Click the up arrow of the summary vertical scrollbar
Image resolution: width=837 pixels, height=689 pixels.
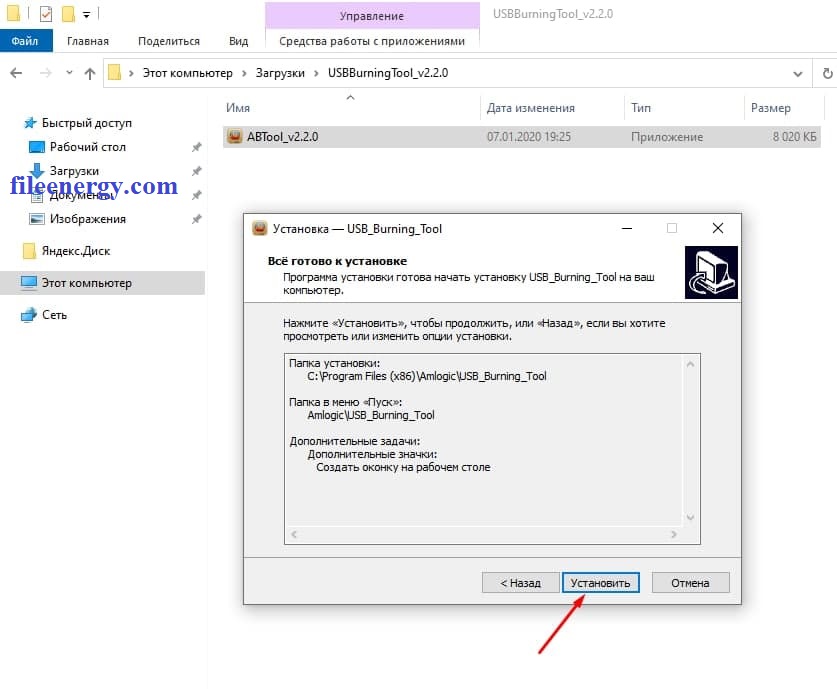690,365
